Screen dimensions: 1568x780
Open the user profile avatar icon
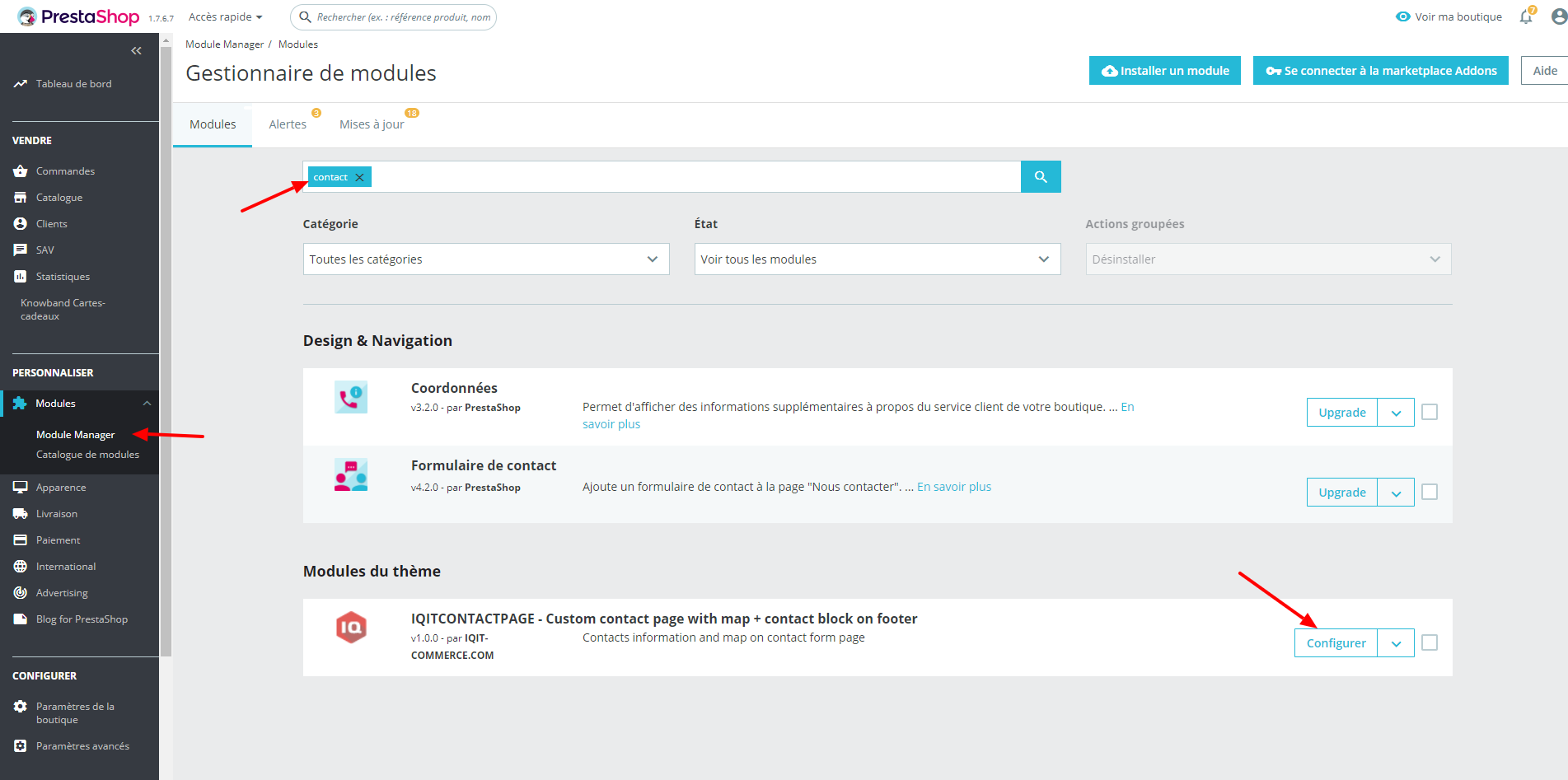[1559, 16]
